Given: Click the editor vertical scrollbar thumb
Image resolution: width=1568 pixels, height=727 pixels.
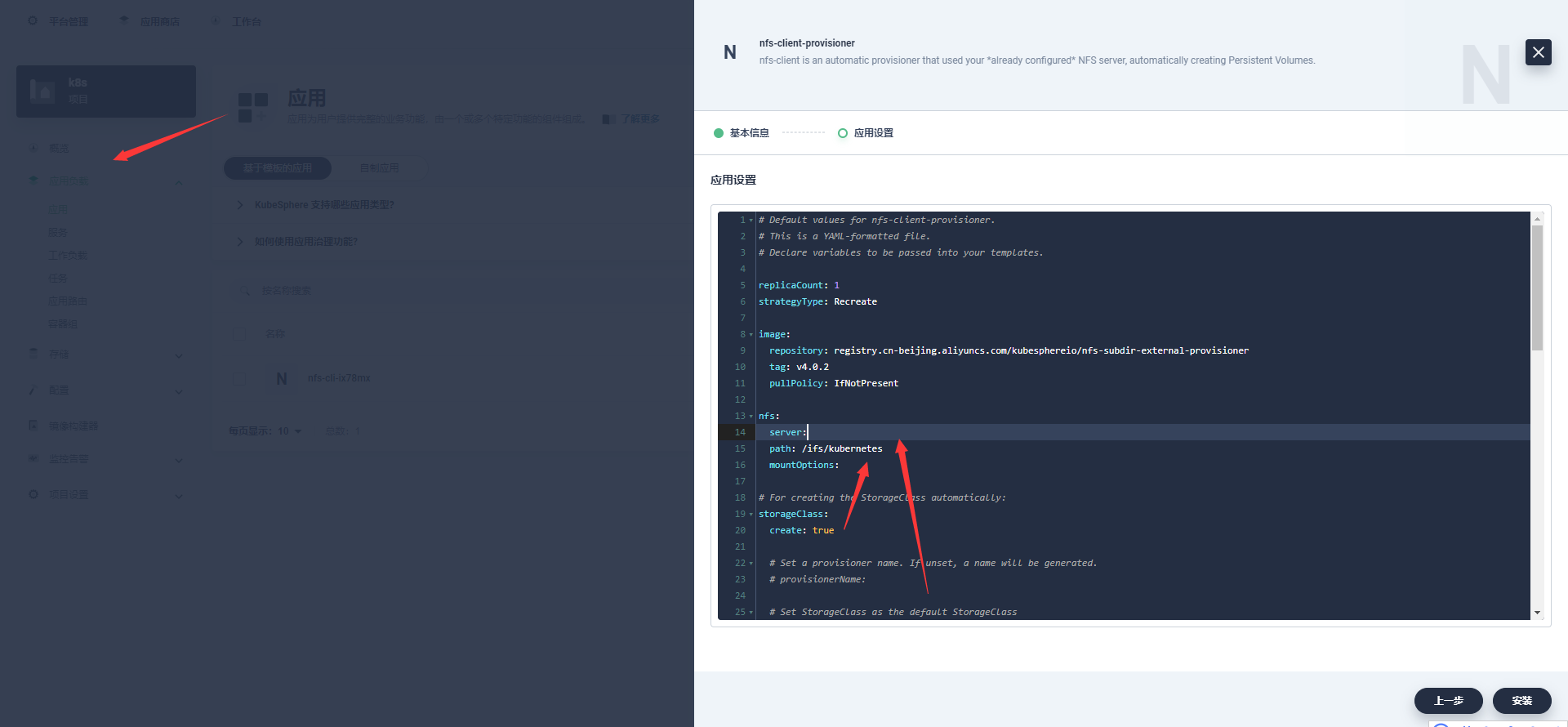Looking at the screenshot, I should 1537,288.
